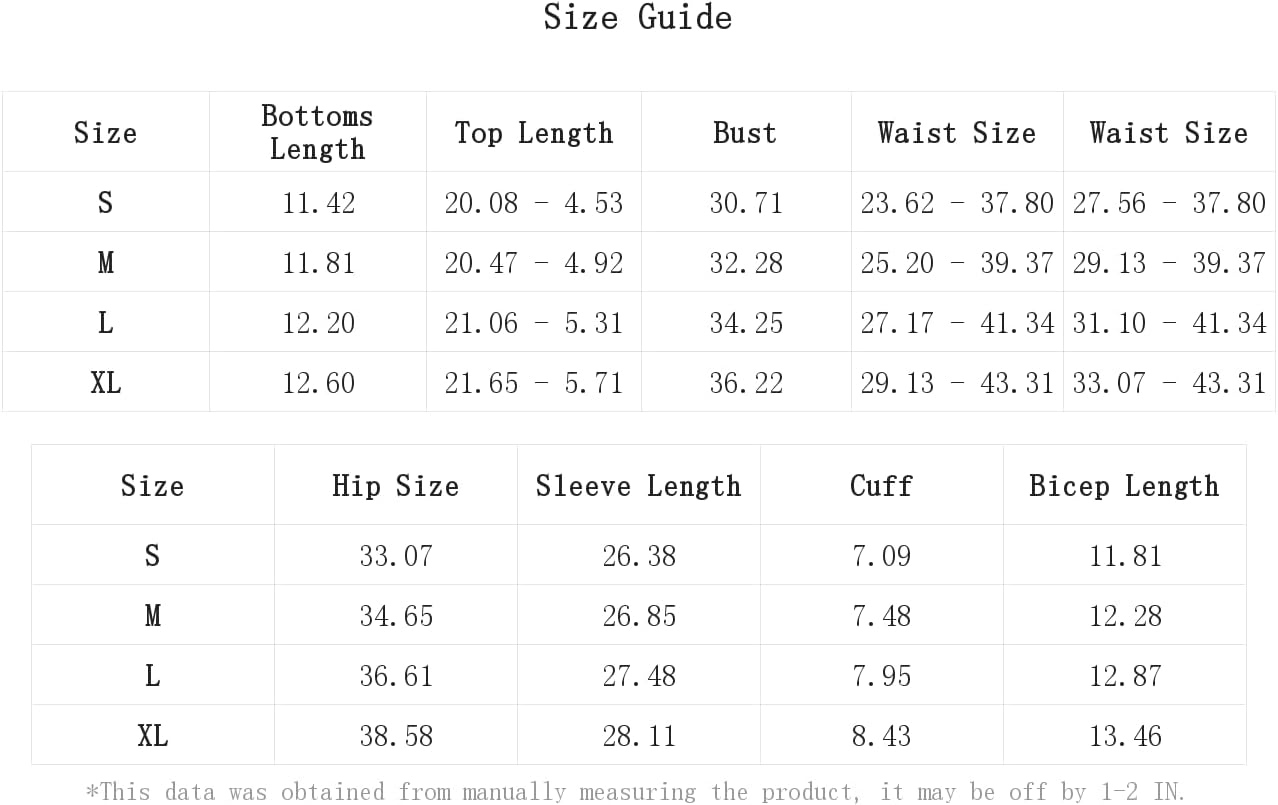1278x805 pixels.
Task: Click the XL row label in upper table
Action: 106,383
